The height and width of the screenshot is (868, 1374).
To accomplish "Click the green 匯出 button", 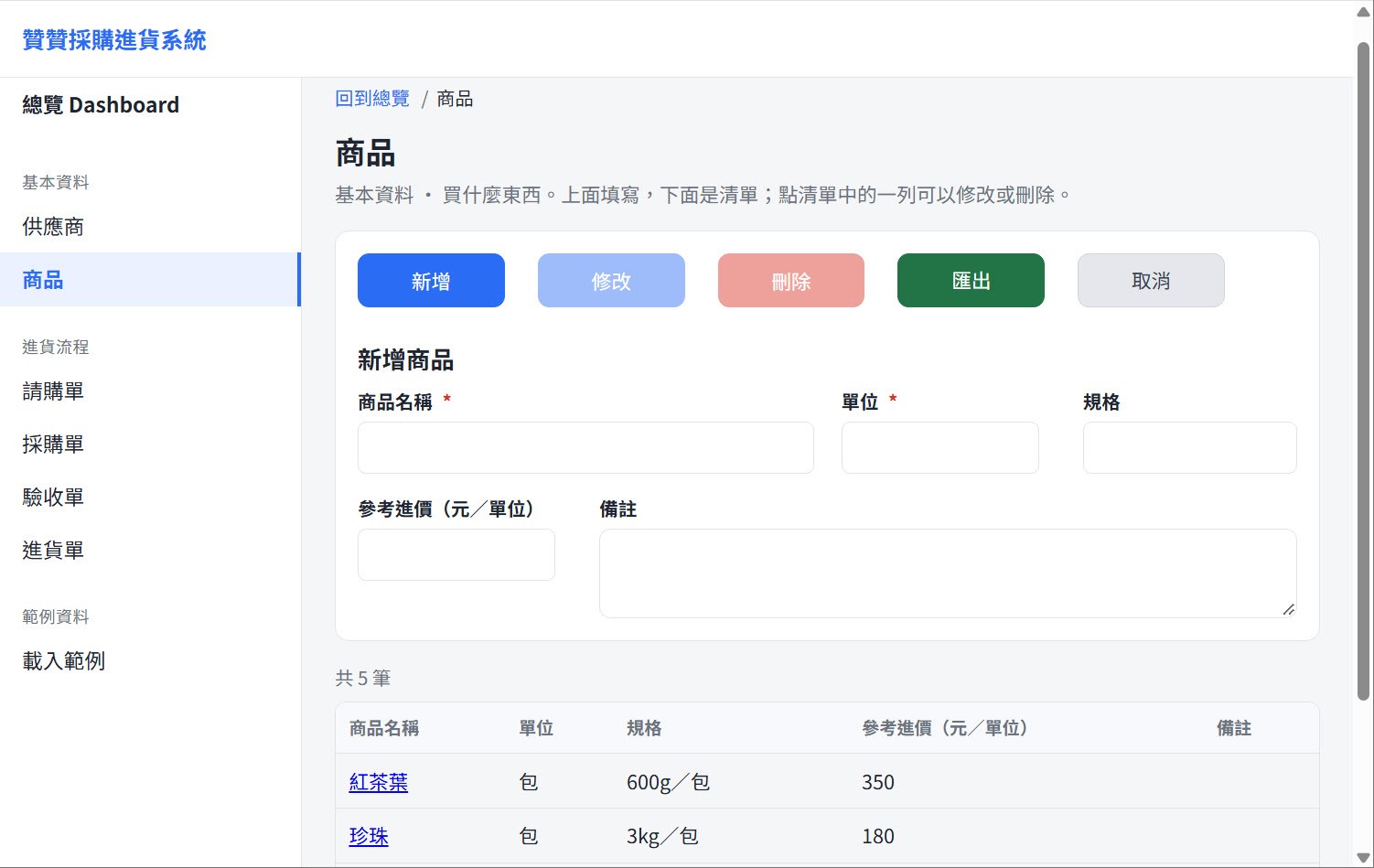I will click(x=971, y=281).
